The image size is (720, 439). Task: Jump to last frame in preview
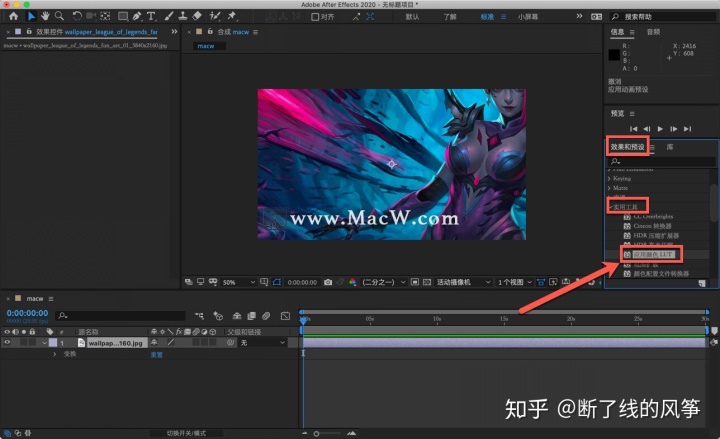(687, 129)
